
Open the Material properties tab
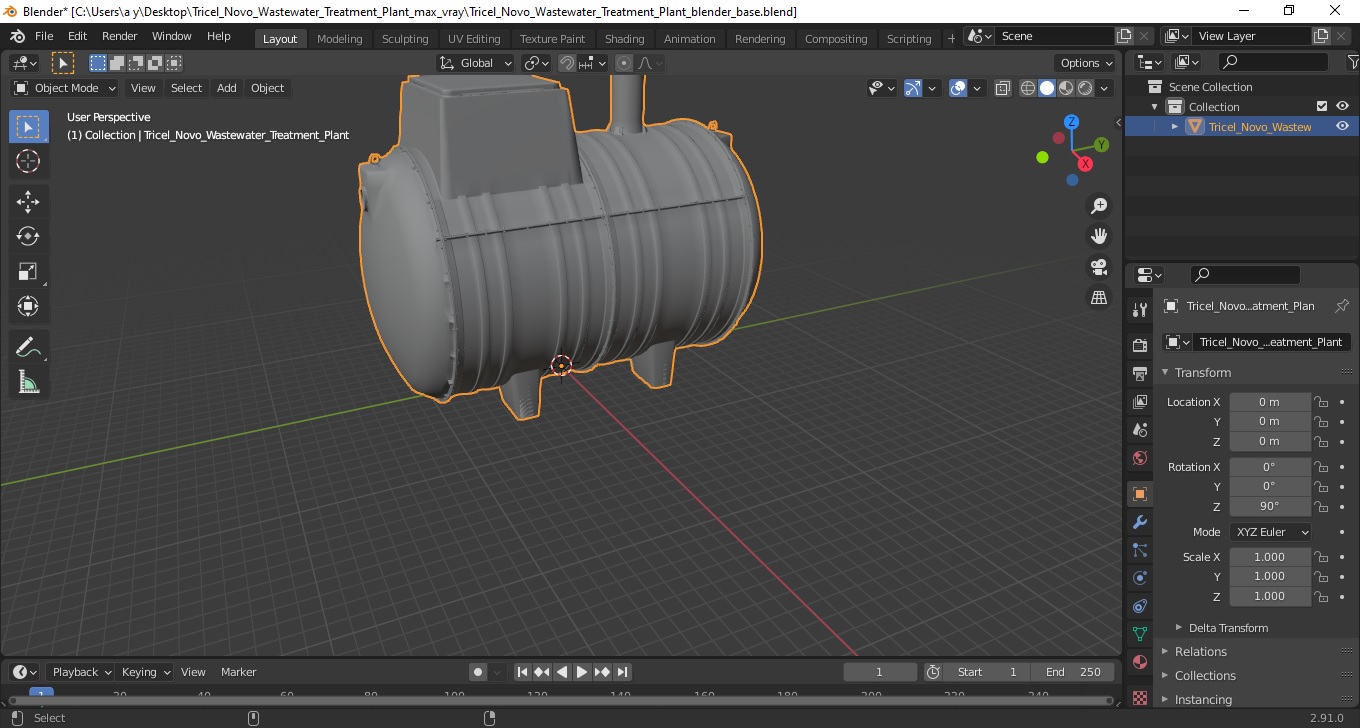(x=1139, y=662)
